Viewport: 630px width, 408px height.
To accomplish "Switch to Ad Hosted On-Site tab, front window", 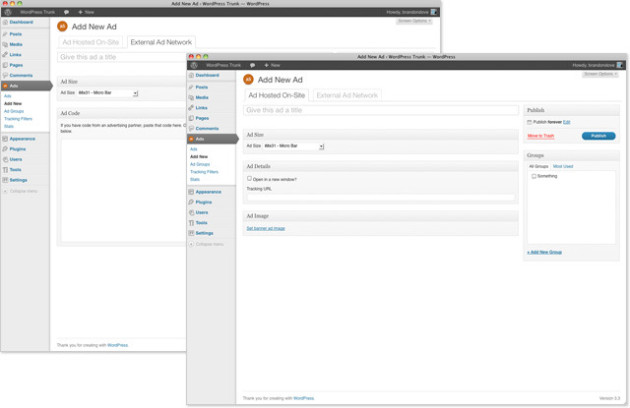I will tap(277, 95).
